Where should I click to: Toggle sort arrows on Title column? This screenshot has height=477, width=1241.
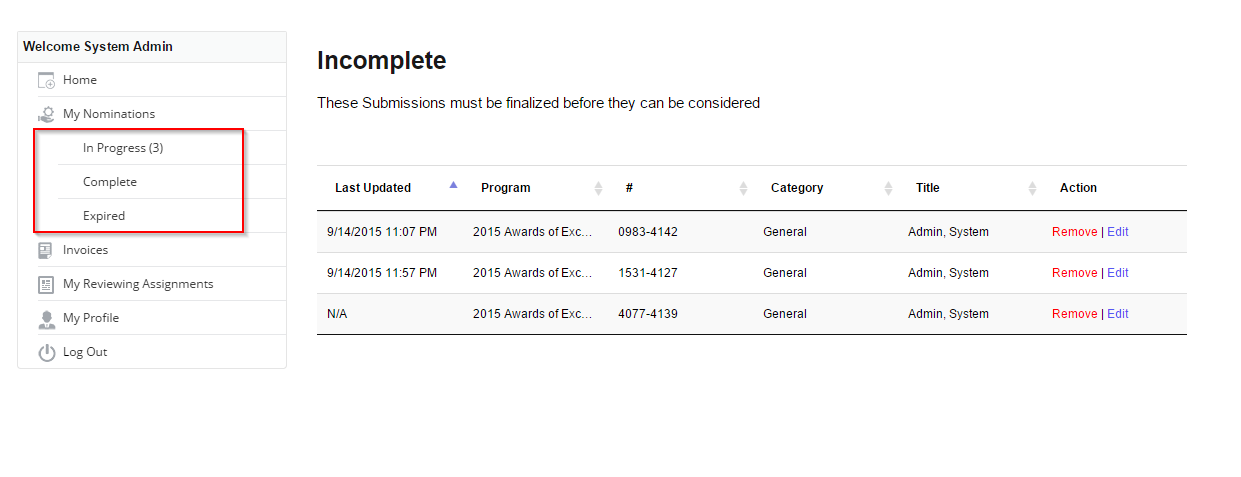point(1033,188)
